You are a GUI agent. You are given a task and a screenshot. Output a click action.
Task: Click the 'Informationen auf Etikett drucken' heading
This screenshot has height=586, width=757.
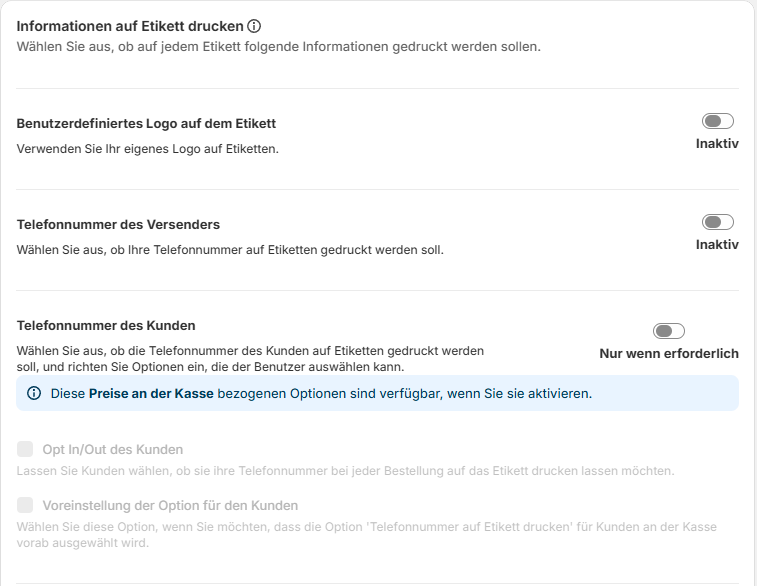point(130,26)
